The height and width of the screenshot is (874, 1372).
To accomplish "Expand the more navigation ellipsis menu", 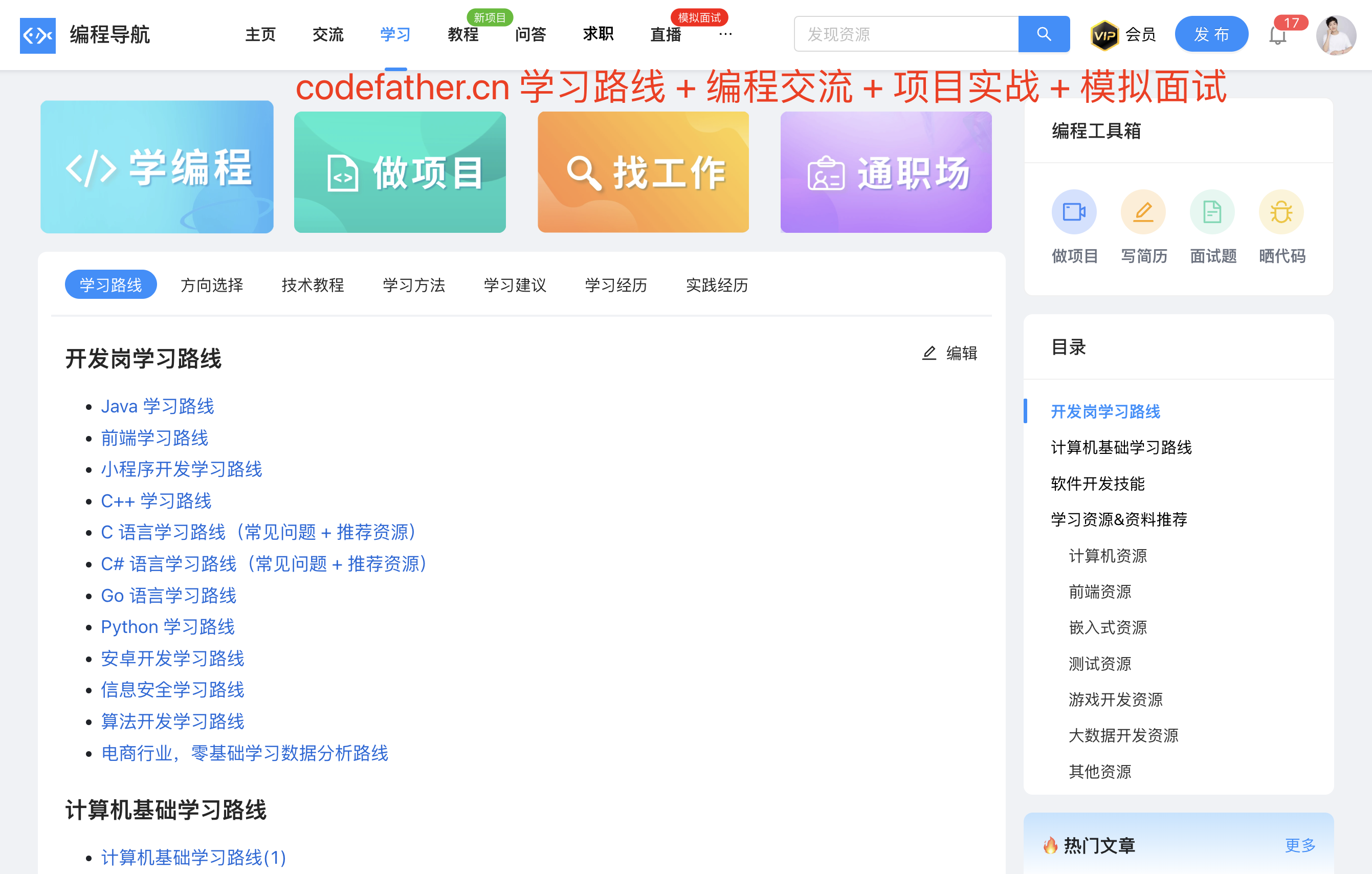I will pos(725,34).
